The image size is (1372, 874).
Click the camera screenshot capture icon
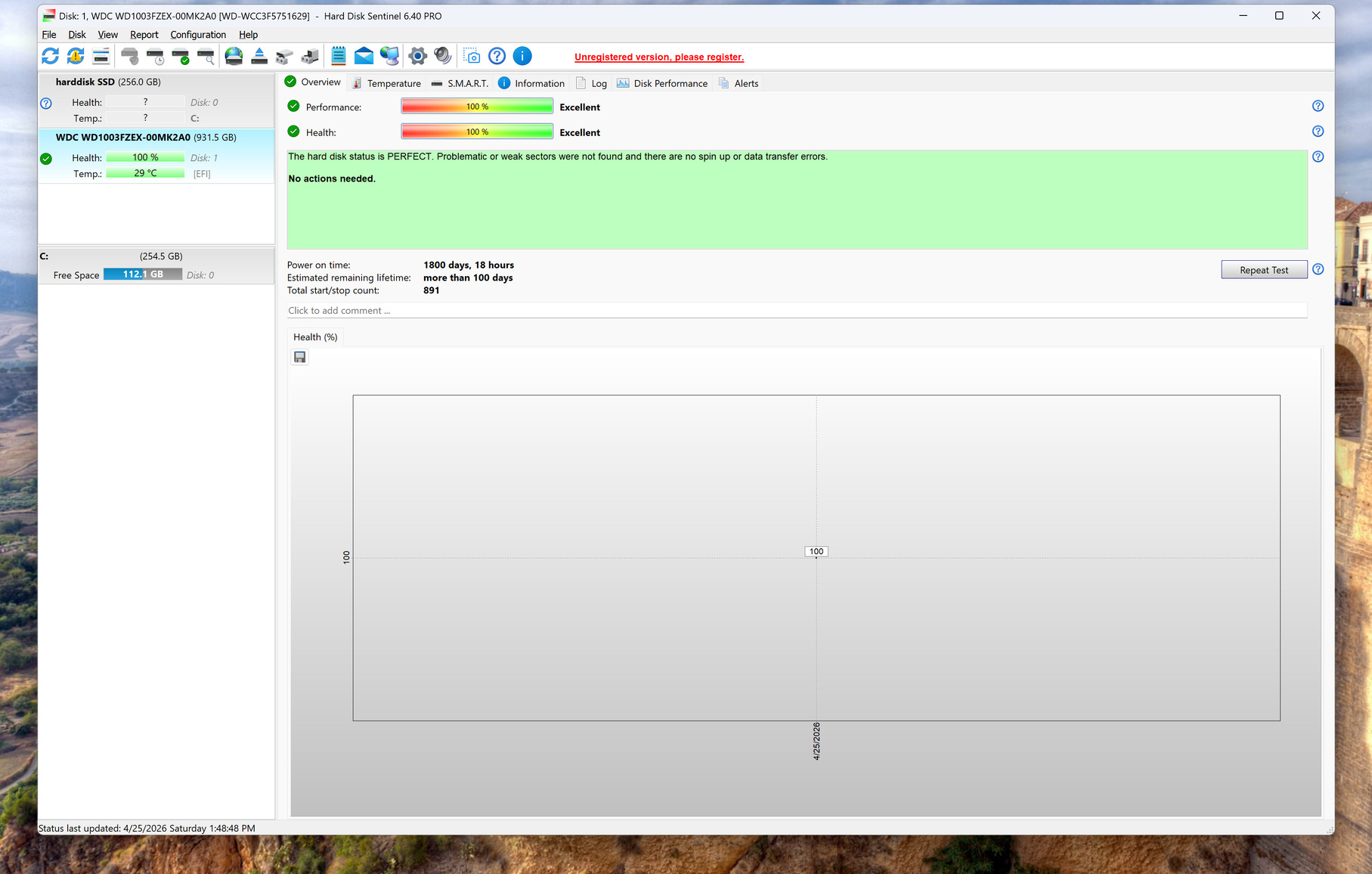pyautogui.click(x=472, y=56)
